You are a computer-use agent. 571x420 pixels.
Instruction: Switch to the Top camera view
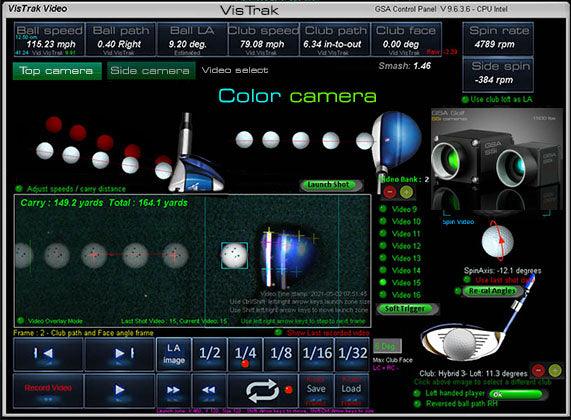(57, 71)
